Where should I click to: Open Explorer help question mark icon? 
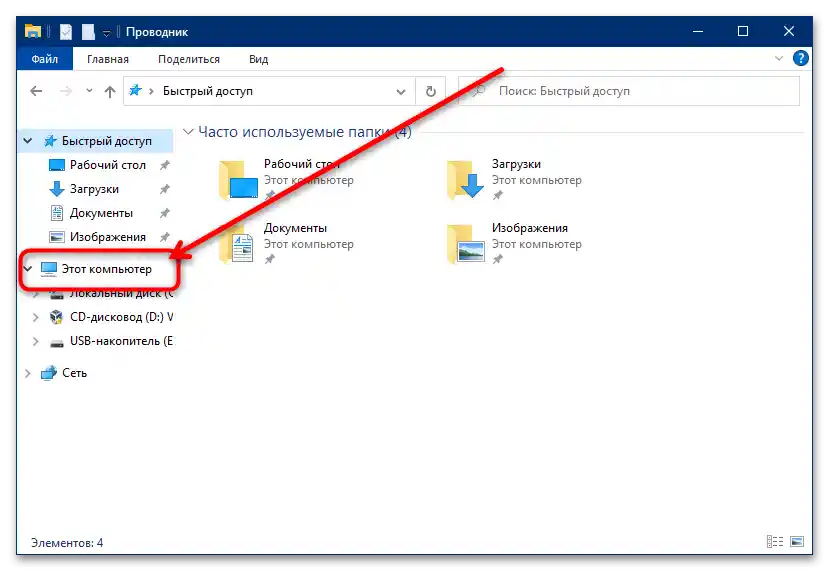click(x=800, y=58)
